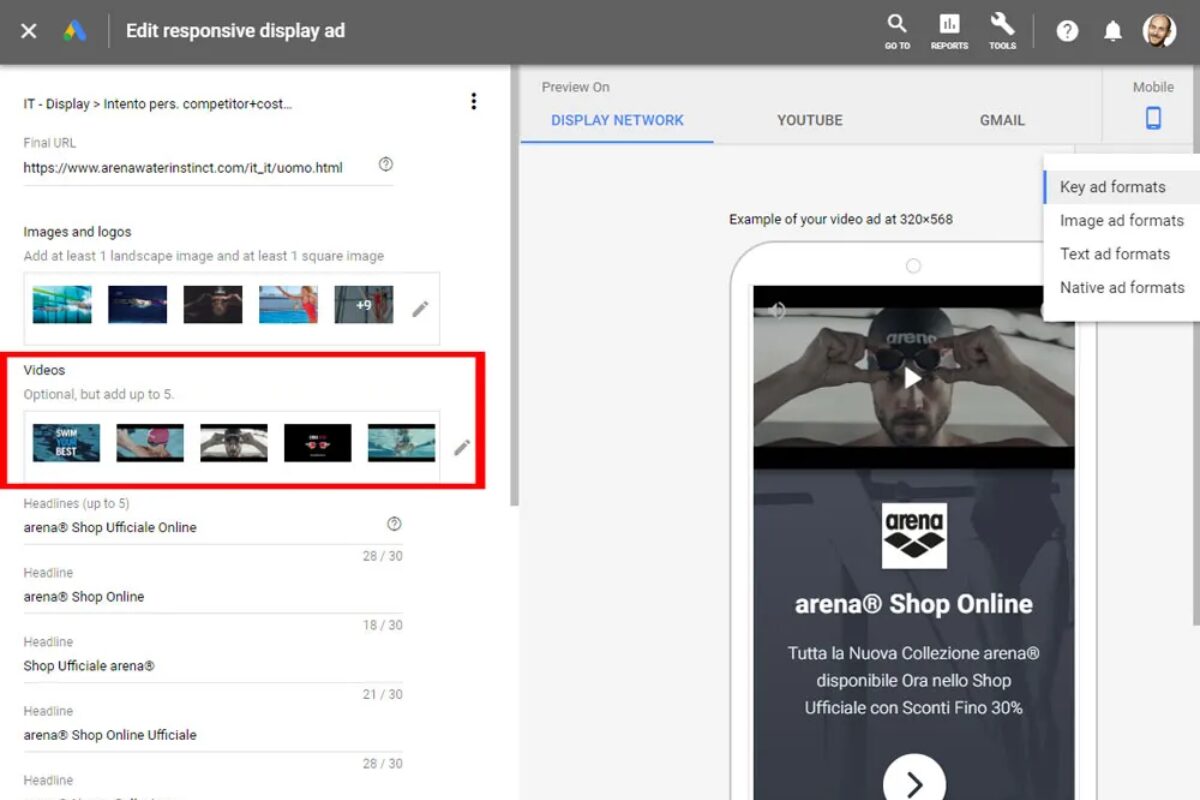
Task: Select Image ad formats from the menu
Action: tap(1121, 220)
